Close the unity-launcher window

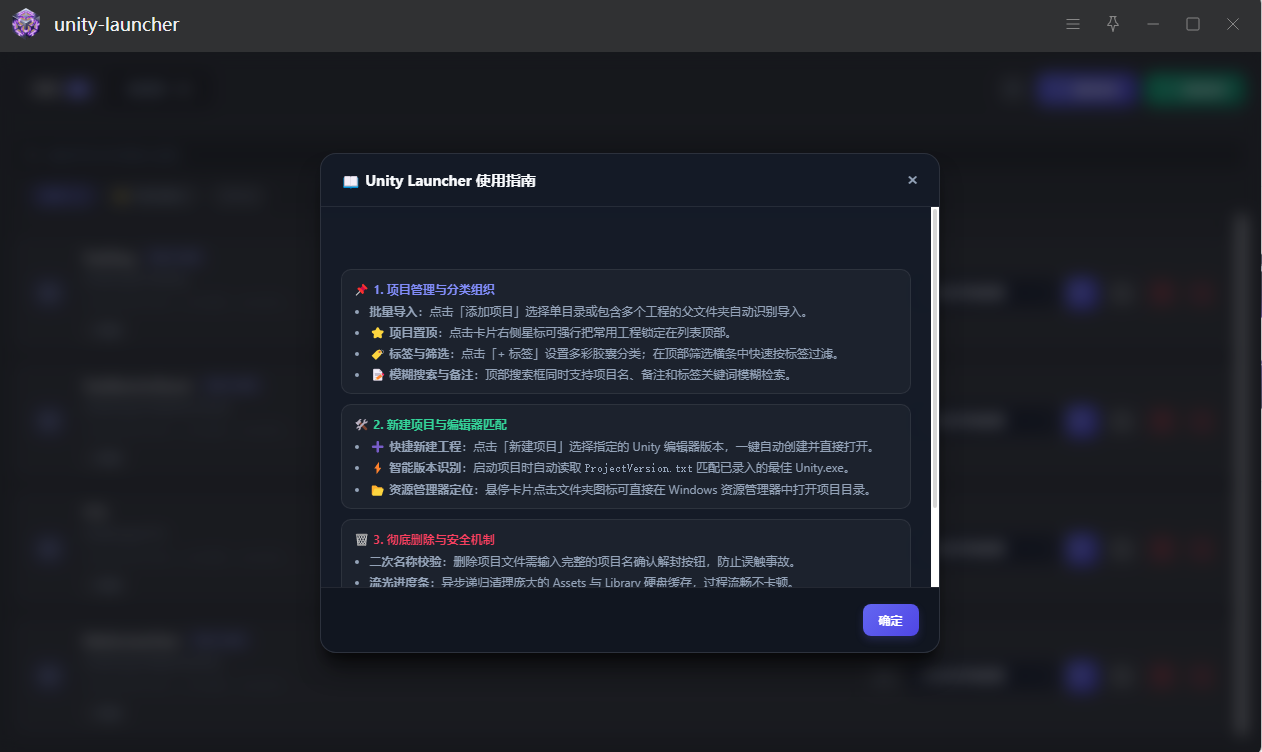1233,24
